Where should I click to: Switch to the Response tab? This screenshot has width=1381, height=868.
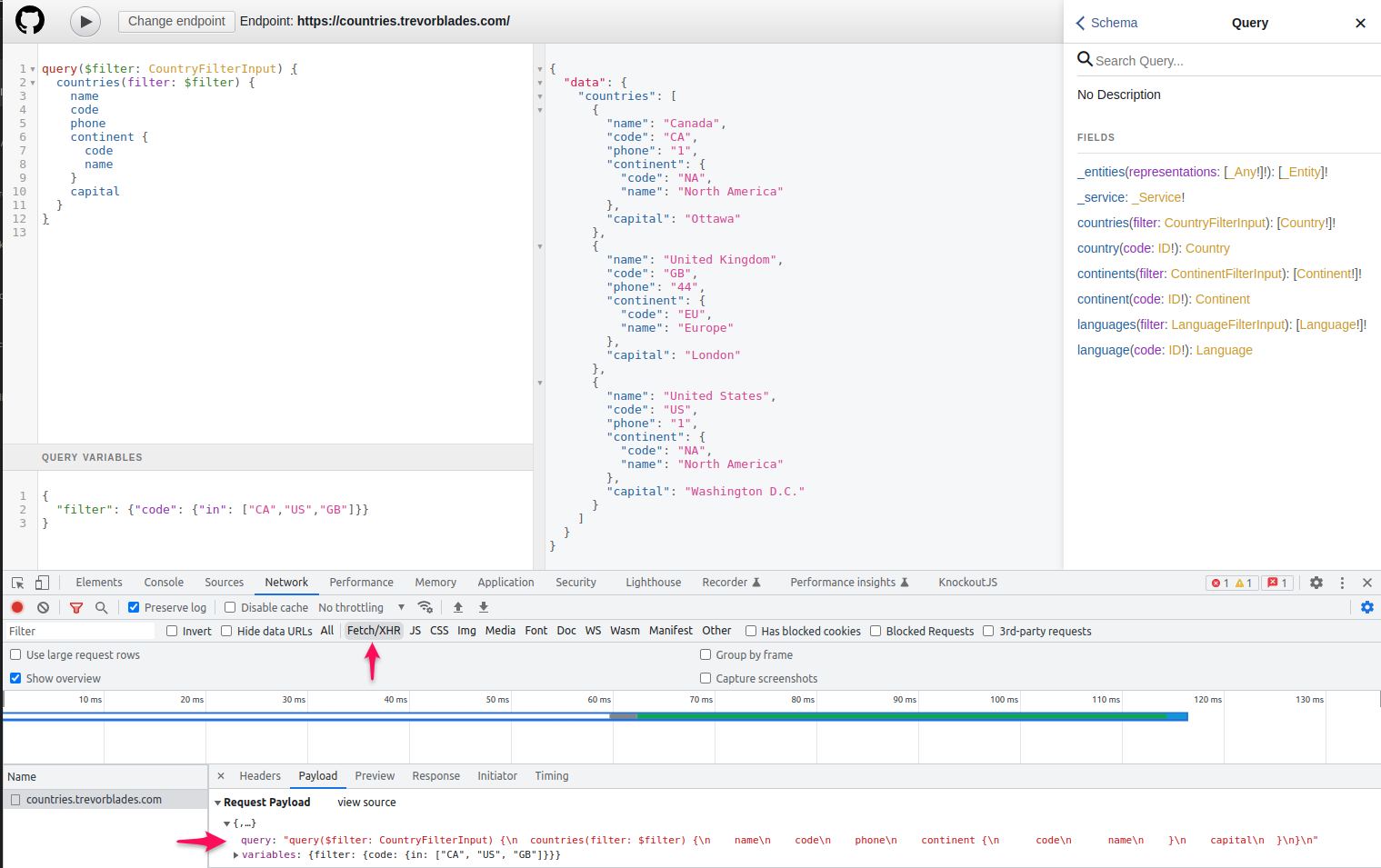(x=435, y=776)
